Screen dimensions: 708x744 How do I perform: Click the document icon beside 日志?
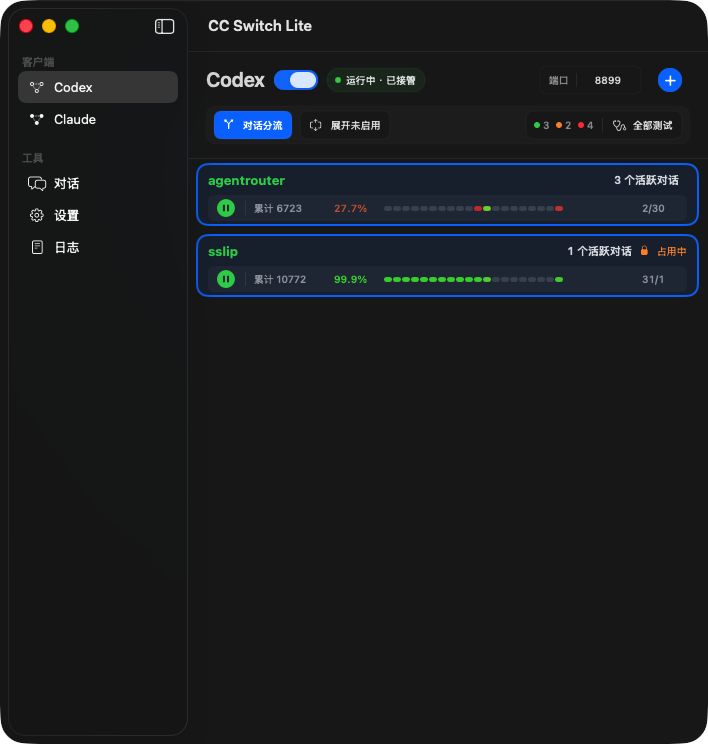[x=37, y=247]
